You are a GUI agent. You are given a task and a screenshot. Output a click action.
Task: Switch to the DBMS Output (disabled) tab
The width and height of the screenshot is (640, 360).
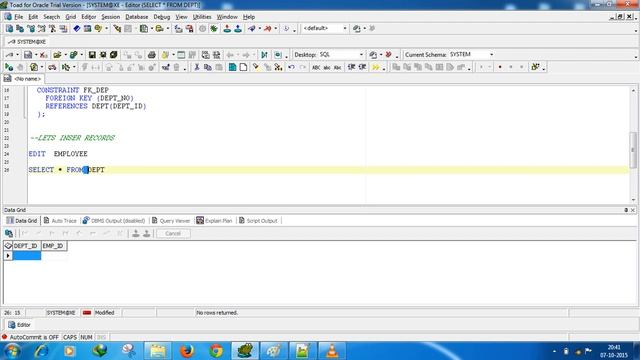(114, 221)
